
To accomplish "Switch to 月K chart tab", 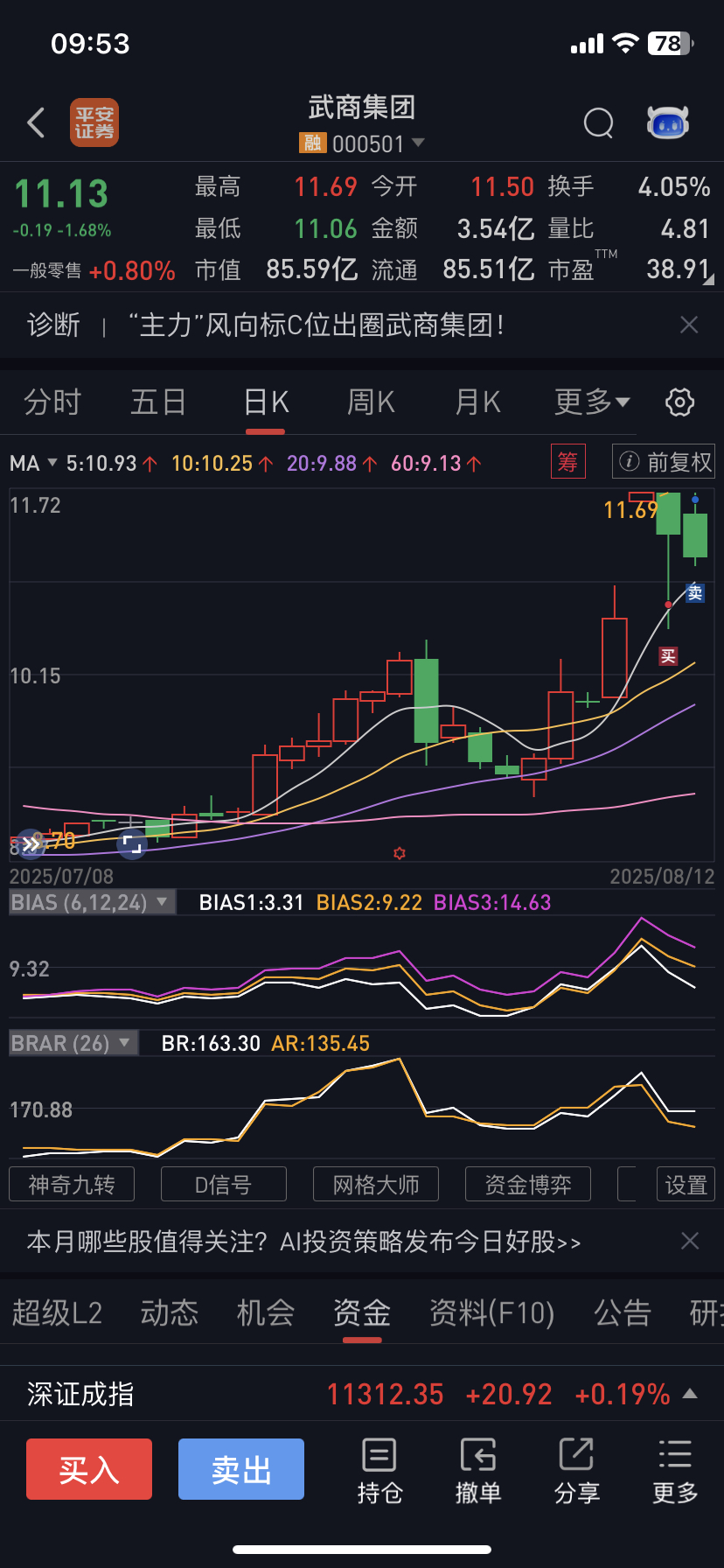I will coord(478,402).
